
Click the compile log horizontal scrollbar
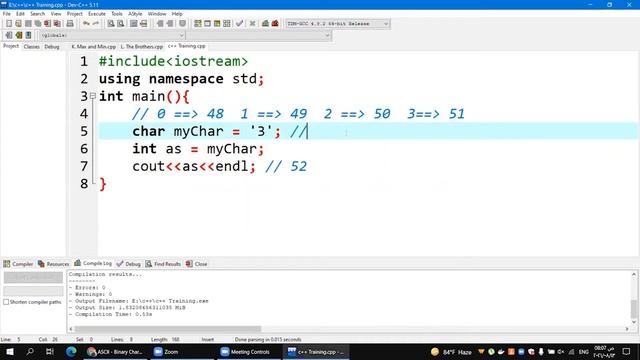point(168,329)
